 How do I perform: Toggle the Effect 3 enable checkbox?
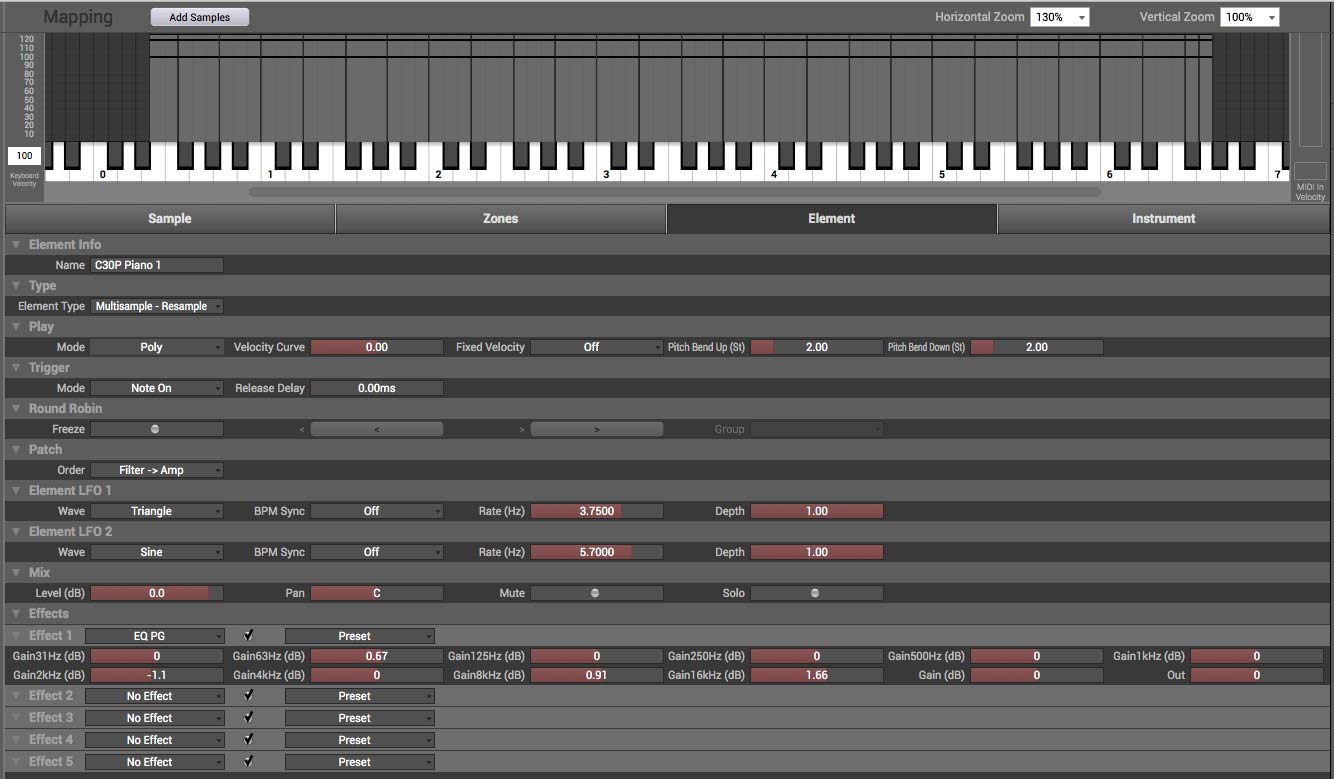click(x=249, y=717)
